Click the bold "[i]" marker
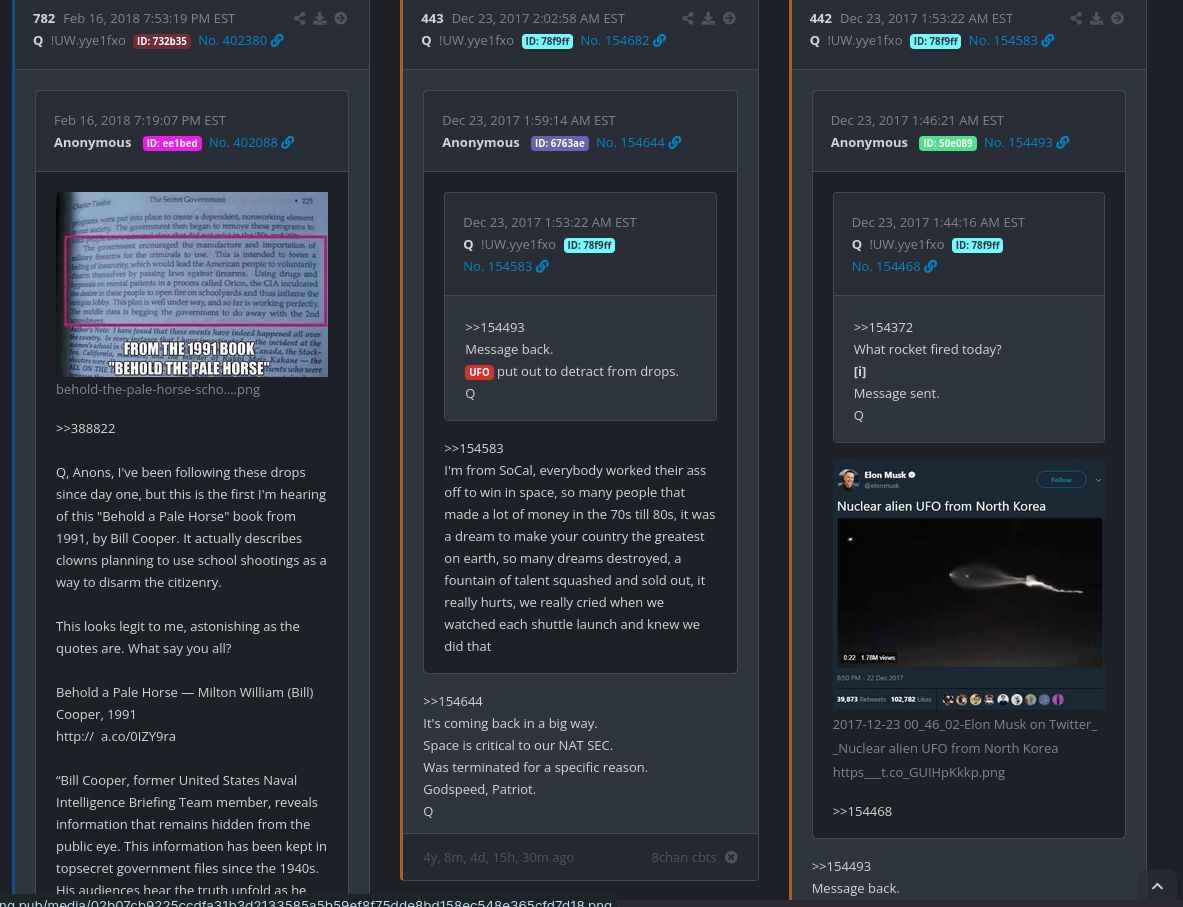The height and width of the screenshot is (907, 1183). (859, 372)
